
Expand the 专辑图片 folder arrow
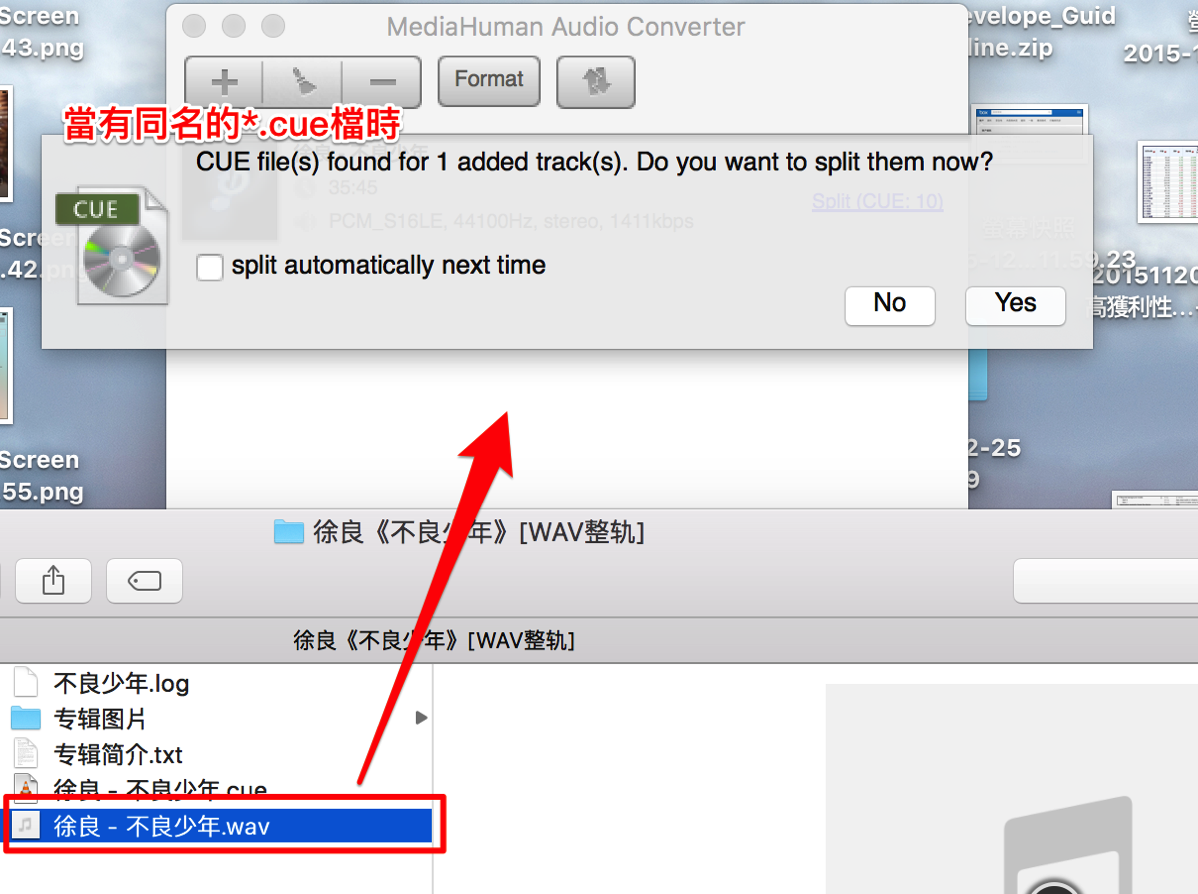[421, 717]
